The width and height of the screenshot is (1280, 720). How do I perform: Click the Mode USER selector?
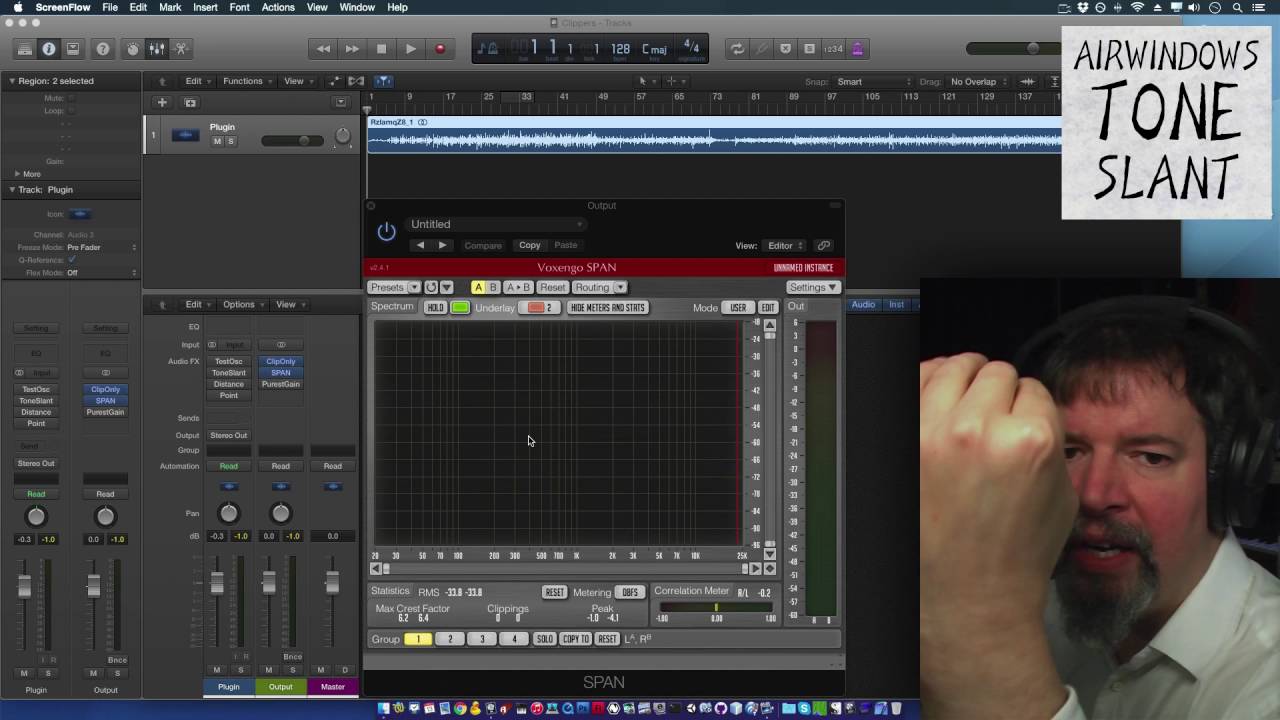click(738, 307)
